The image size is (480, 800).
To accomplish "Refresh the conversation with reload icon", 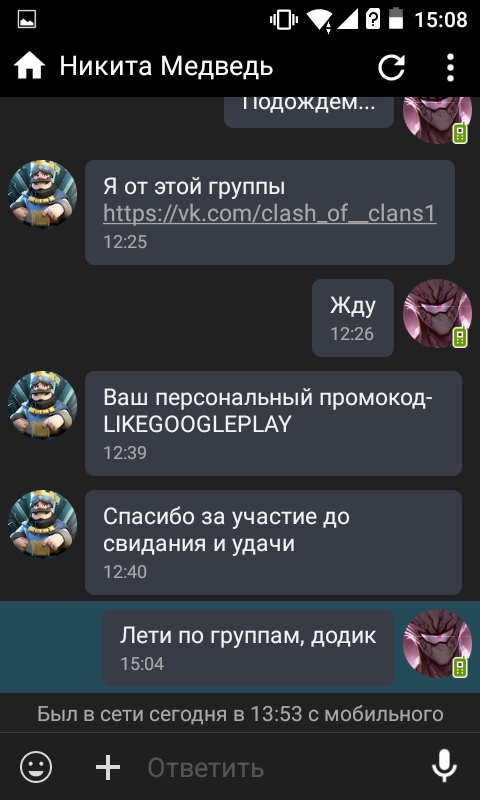I will tap(391, 67).
